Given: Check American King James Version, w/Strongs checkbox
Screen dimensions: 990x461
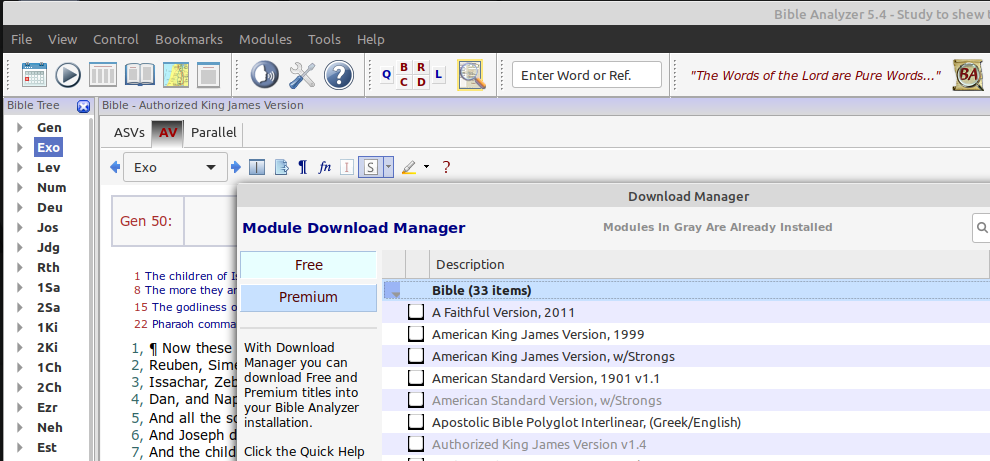Looking at the screenshot, I should tap(415, 356).
